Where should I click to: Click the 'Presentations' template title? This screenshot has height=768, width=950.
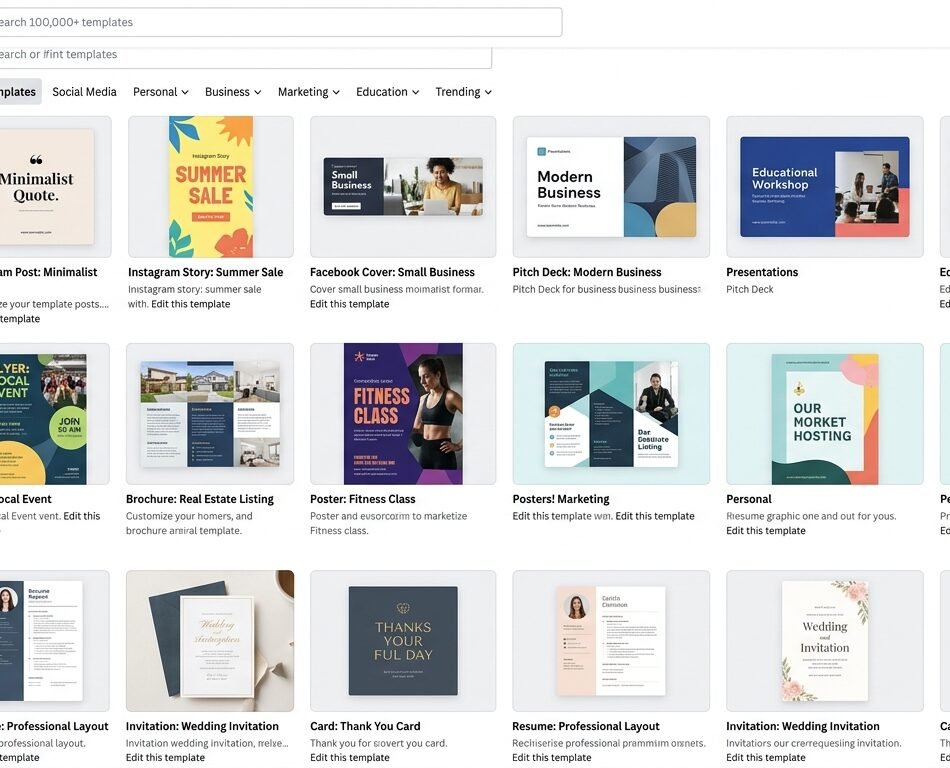coord(762,272)
